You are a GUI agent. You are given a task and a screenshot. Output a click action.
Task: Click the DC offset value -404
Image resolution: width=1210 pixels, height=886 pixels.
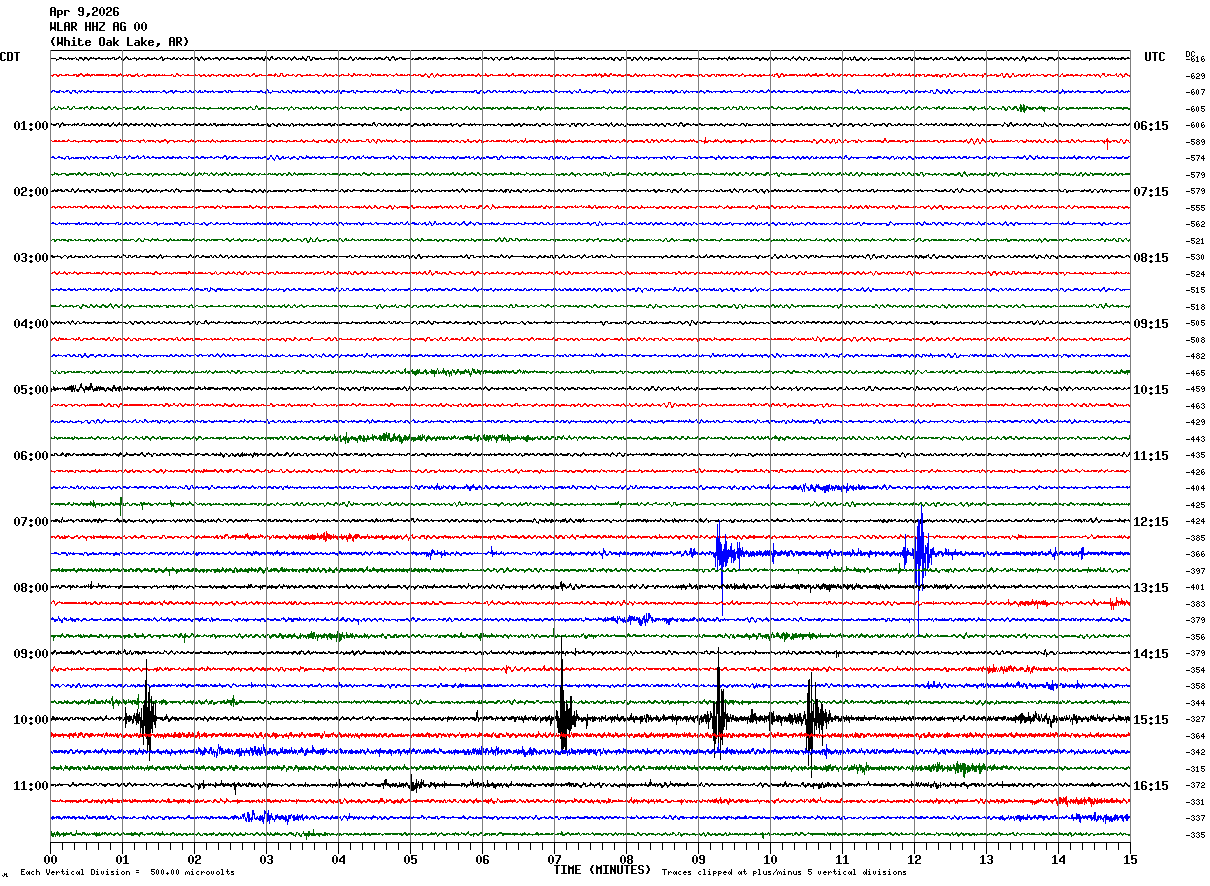pyautogui.click(x=1195, y=488)
